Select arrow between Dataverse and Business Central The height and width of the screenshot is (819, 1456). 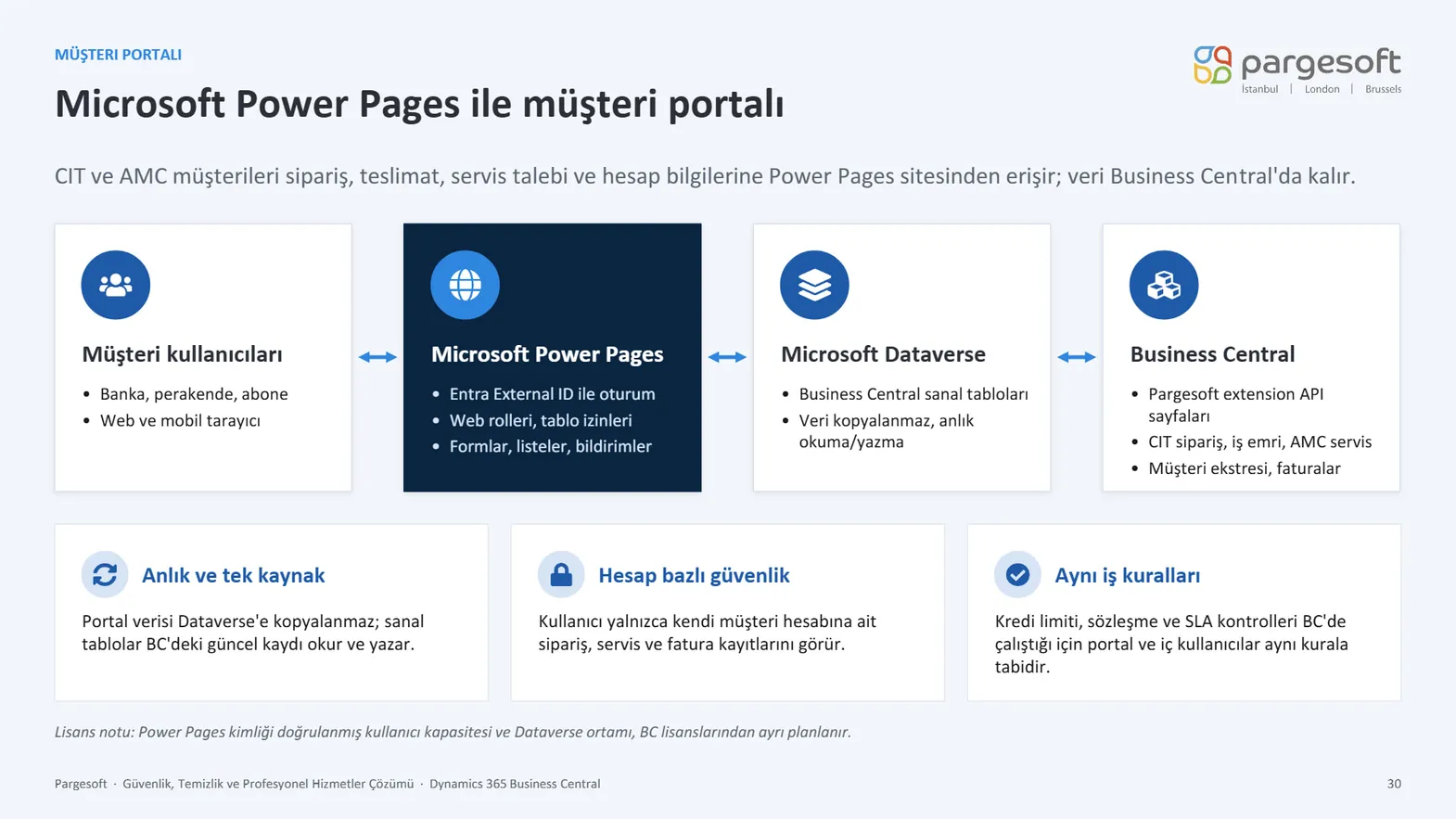tap(1077, 357)
